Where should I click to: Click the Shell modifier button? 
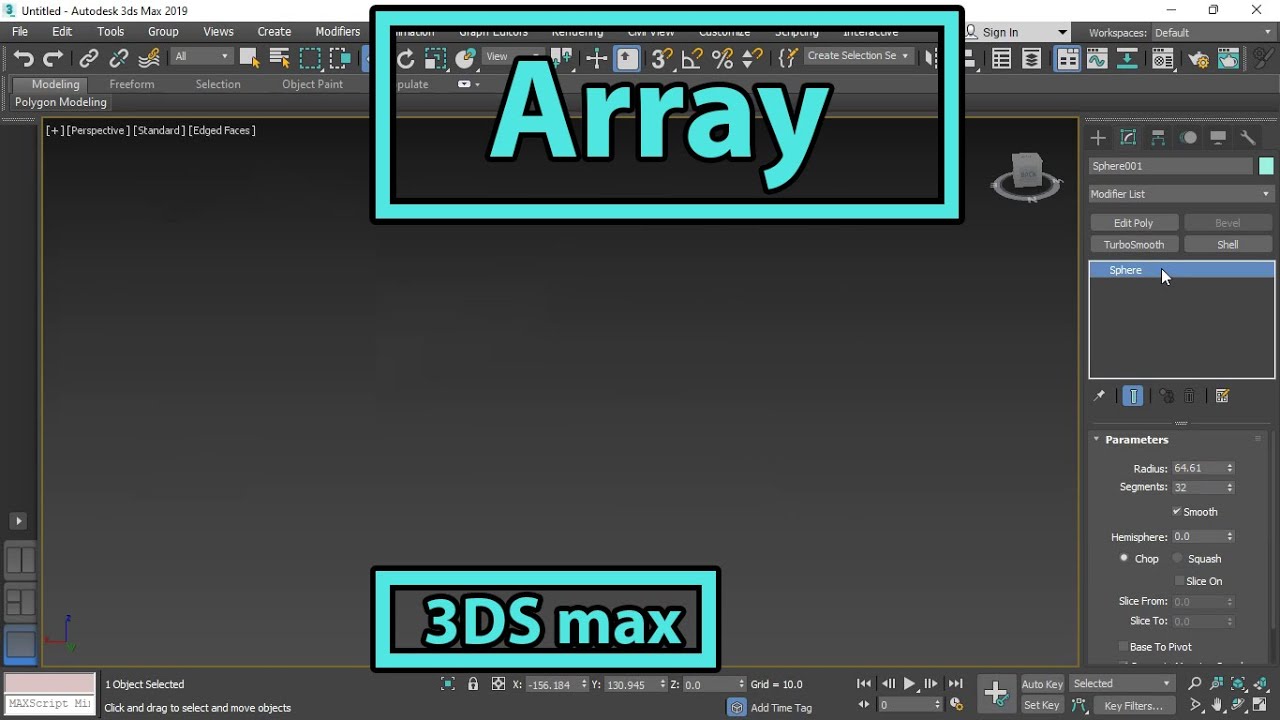point(1228,245)
